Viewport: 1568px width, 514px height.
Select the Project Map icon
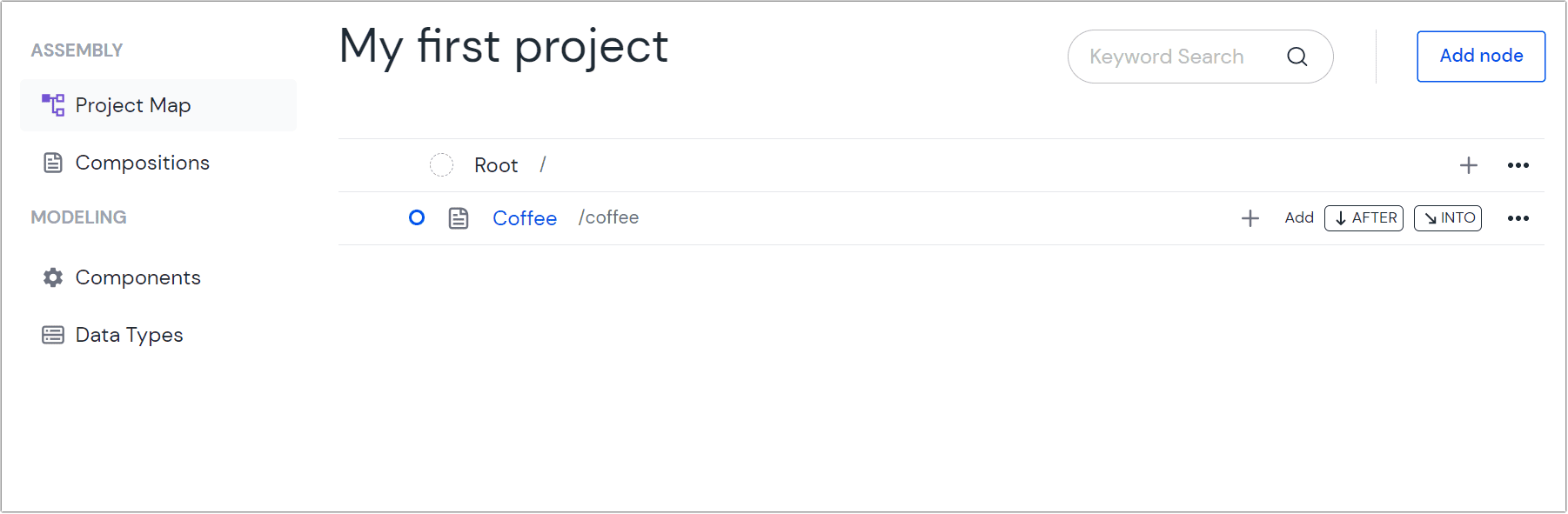coord(53,104)
